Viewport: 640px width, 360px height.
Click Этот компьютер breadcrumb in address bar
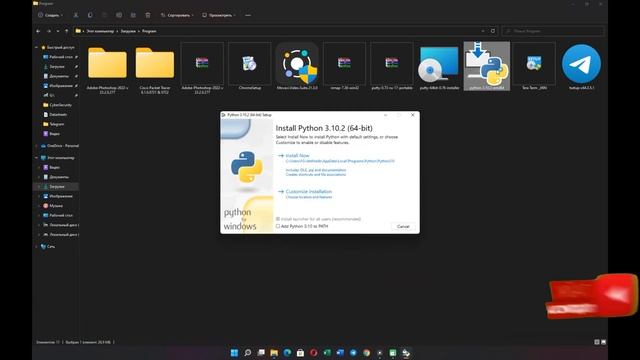(100, 31)
